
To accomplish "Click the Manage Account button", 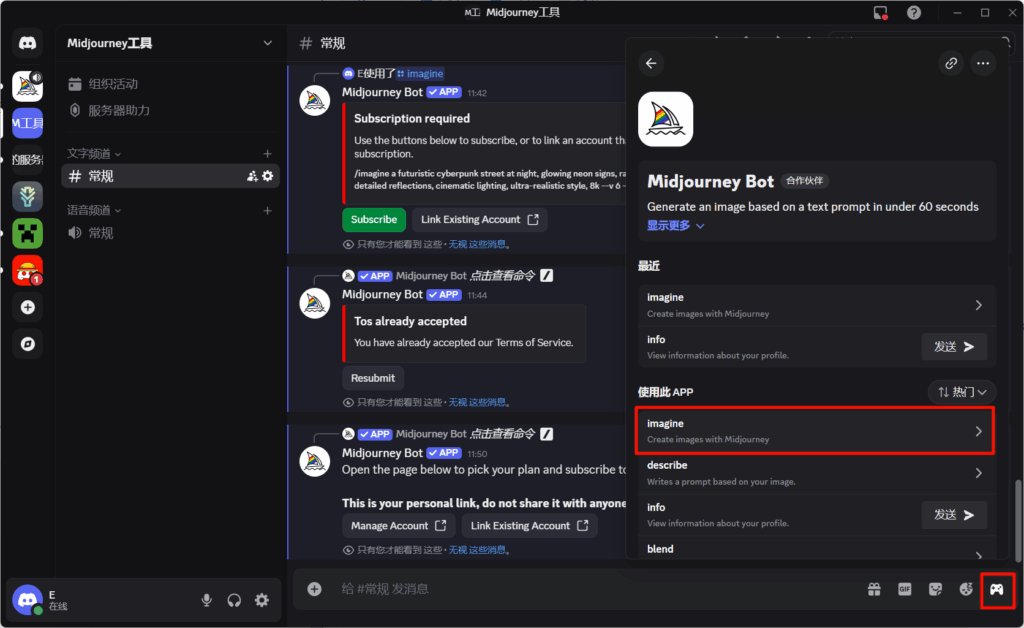I will pyautogui.click(x=398, y=526).
